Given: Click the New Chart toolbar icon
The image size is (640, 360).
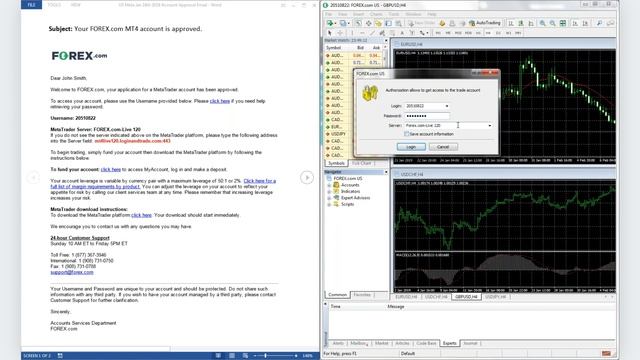Looking at the screenshot, I should (329, 23).
